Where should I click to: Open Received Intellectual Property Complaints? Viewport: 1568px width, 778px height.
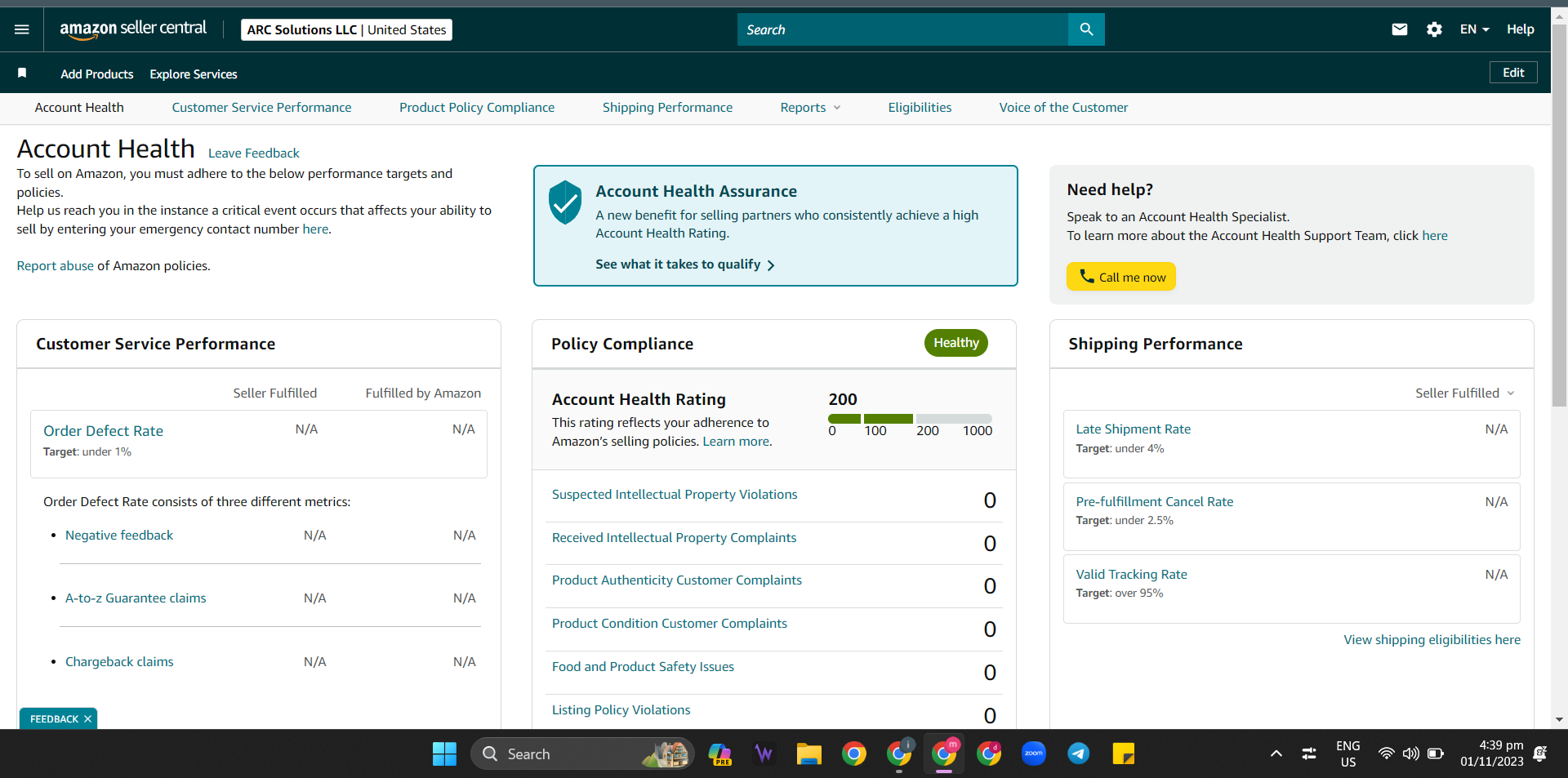click(674, 538)
